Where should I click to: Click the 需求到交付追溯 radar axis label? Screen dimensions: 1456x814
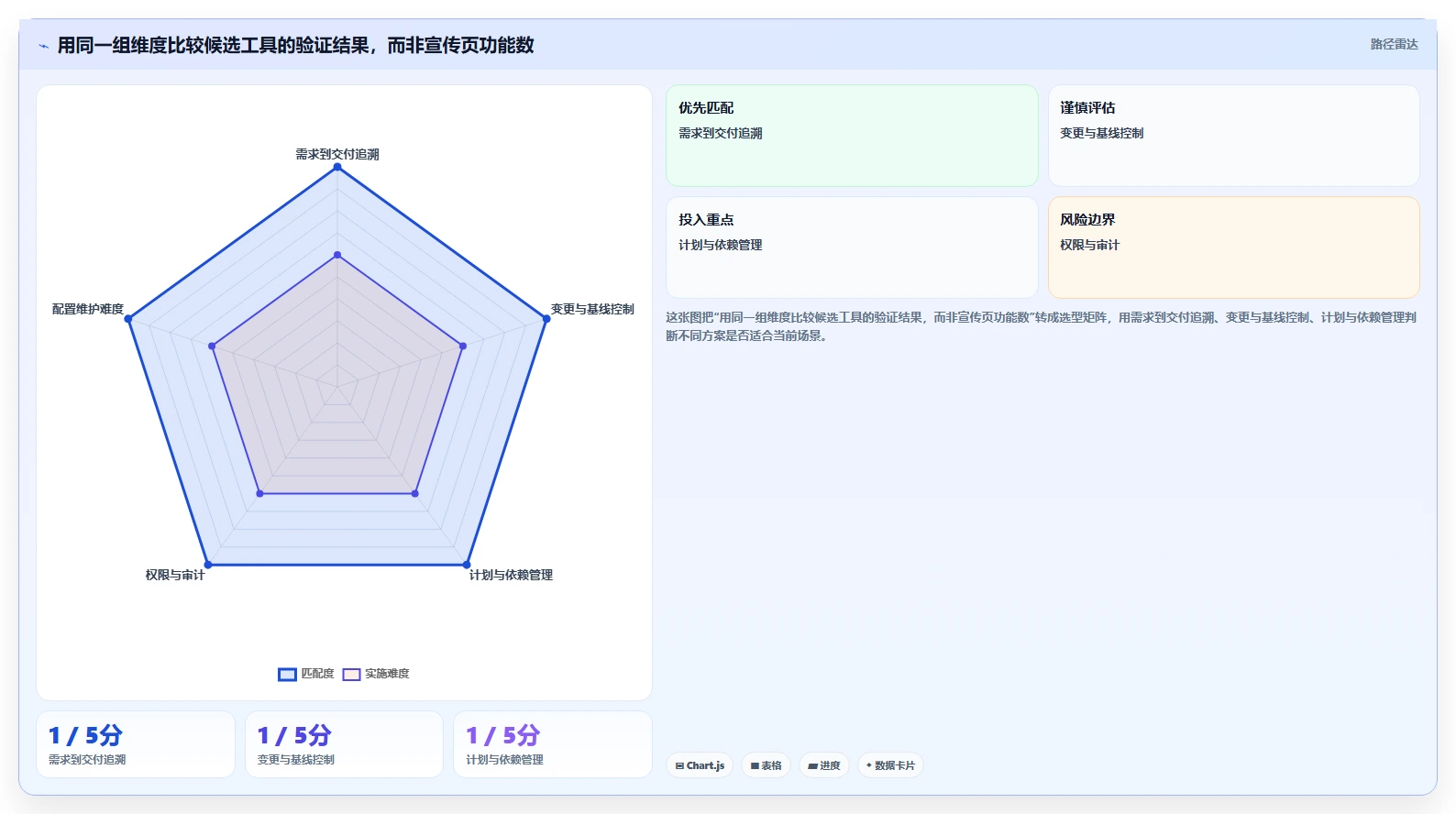(337, 154)
